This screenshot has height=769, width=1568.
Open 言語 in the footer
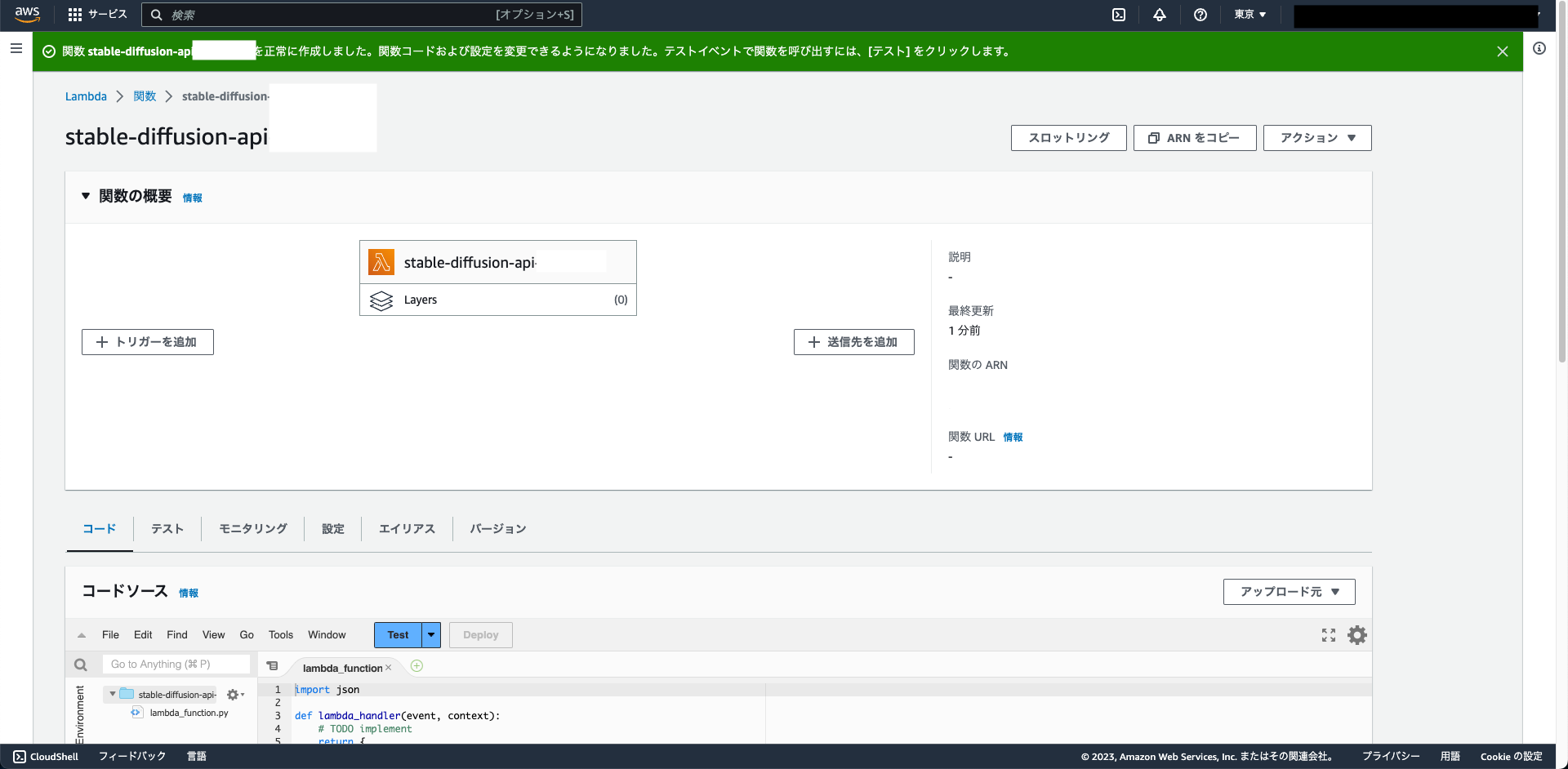(x=197, y=757)
